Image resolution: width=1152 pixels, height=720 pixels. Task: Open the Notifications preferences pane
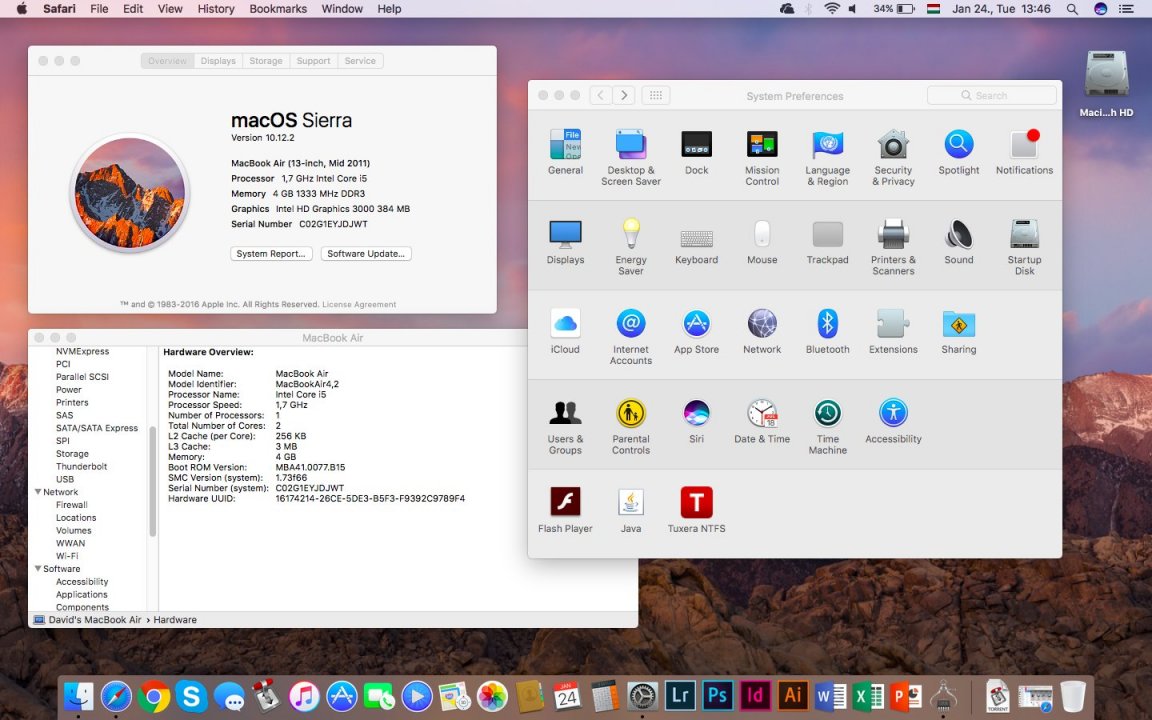click(x=1024, y=153)
